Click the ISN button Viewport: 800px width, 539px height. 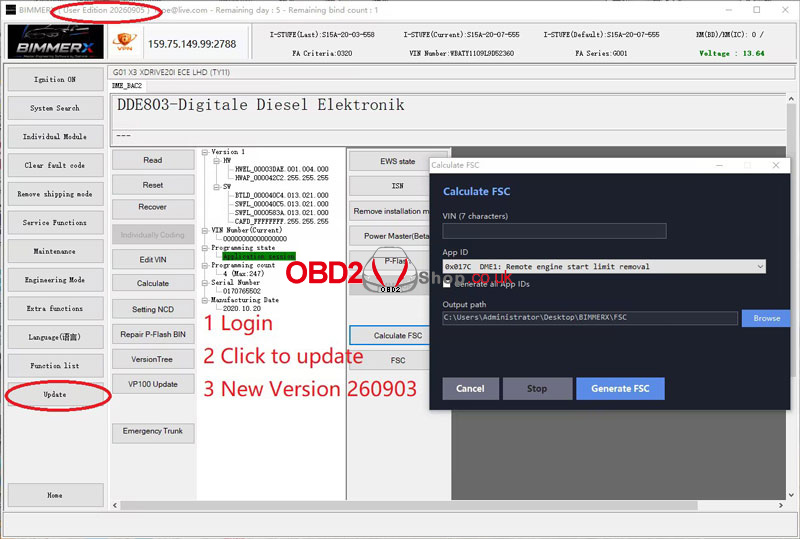[389, 186]
